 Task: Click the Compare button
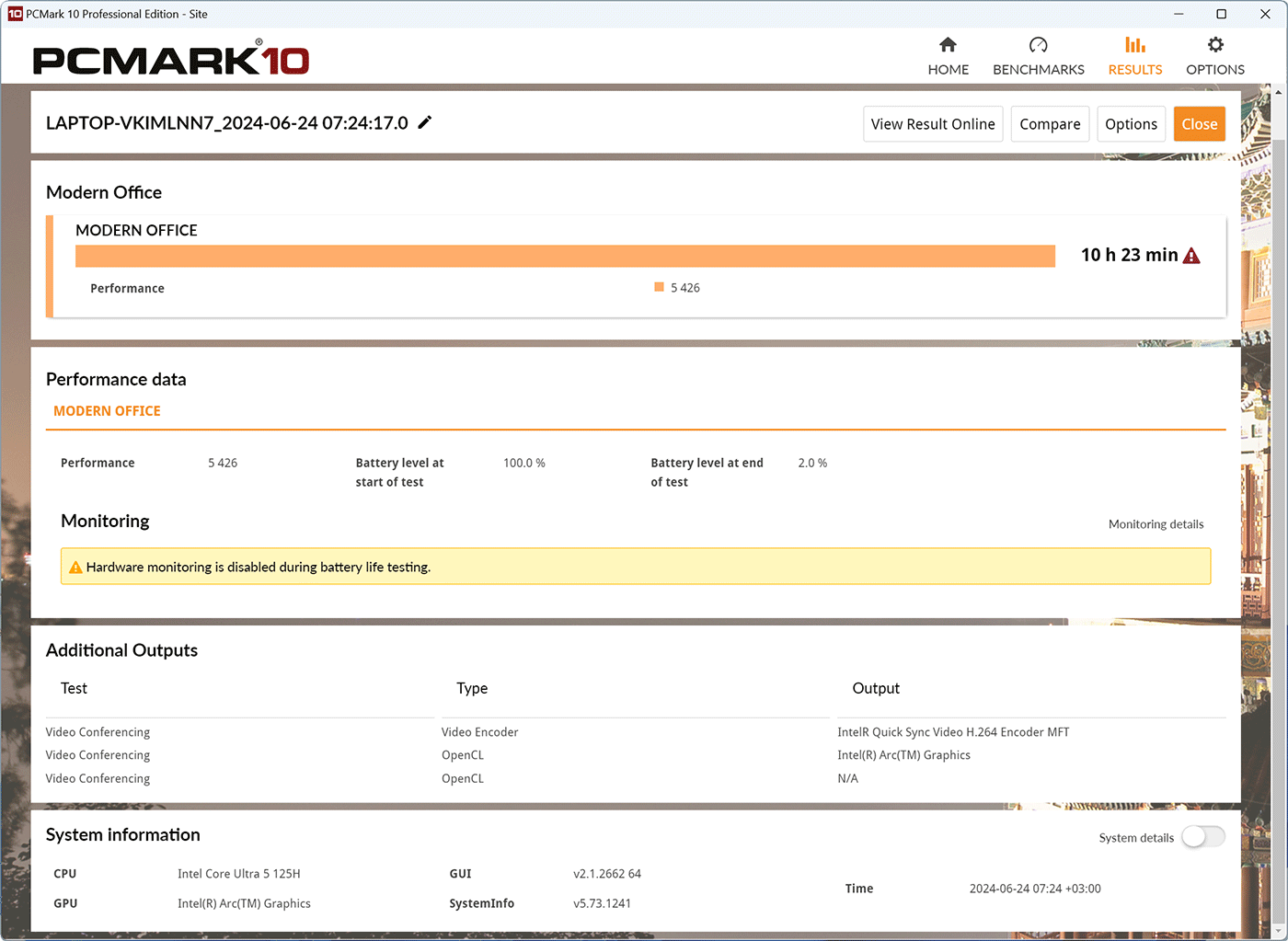1050,124
